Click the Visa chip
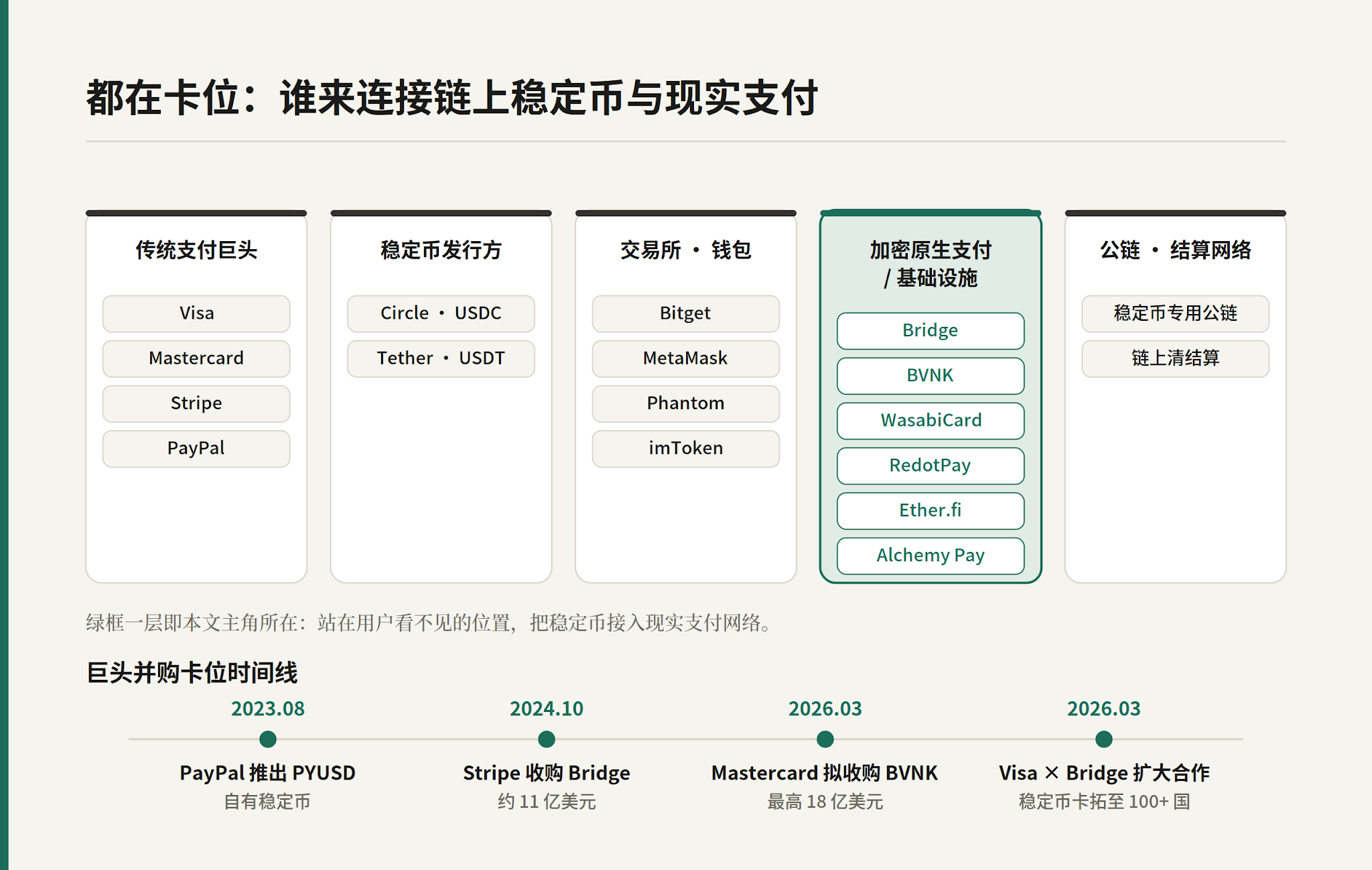1372x870 pixels. (196, 313)
